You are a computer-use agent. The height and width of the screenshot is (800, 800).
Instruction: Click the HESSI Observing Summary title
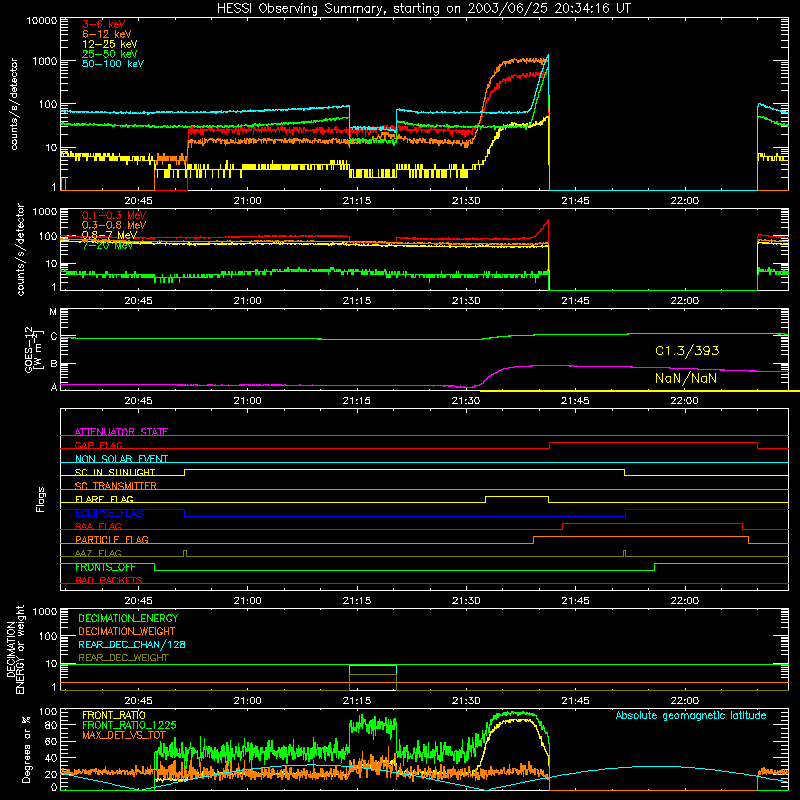[423, 9]
